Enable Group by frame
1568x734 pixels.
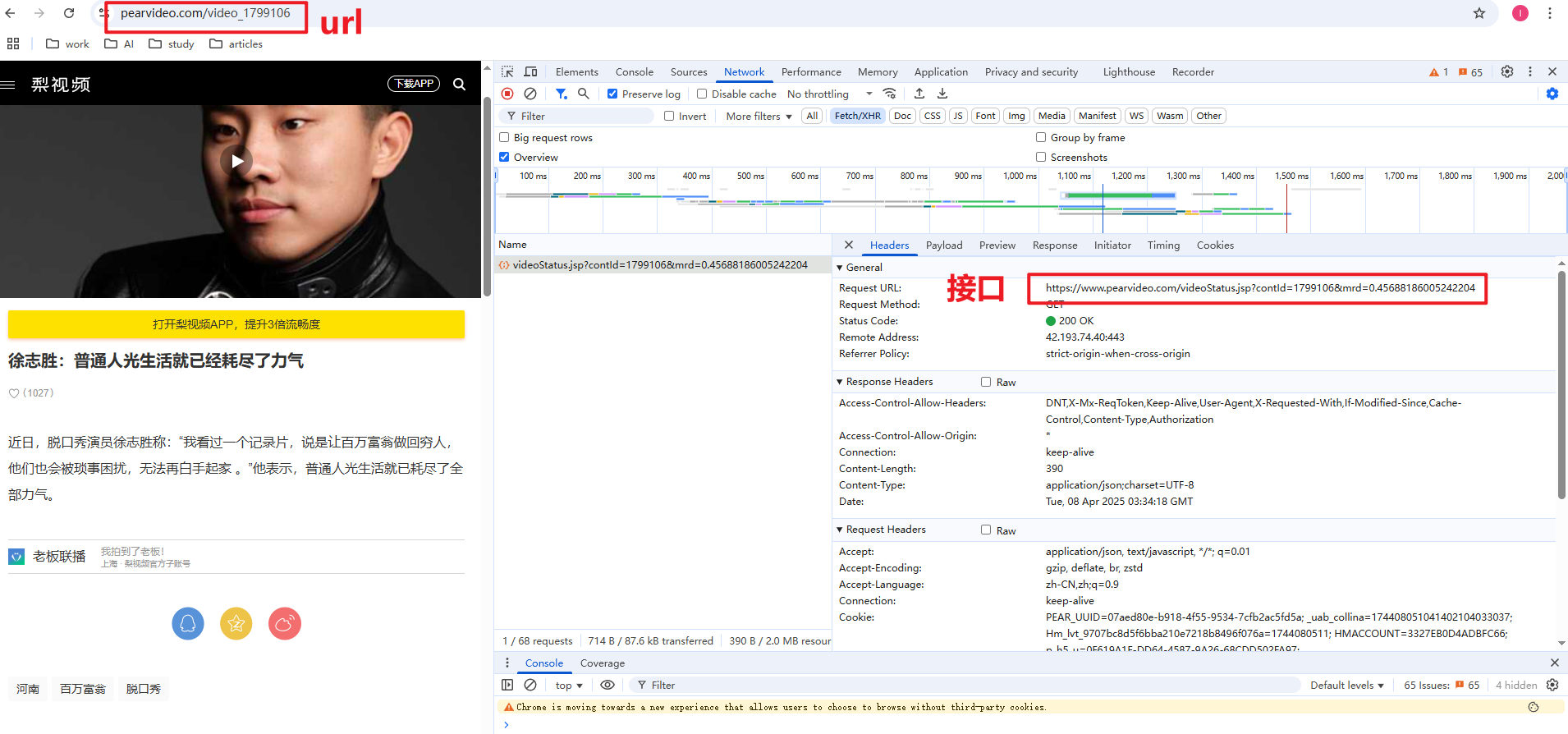click(1041, 137)
